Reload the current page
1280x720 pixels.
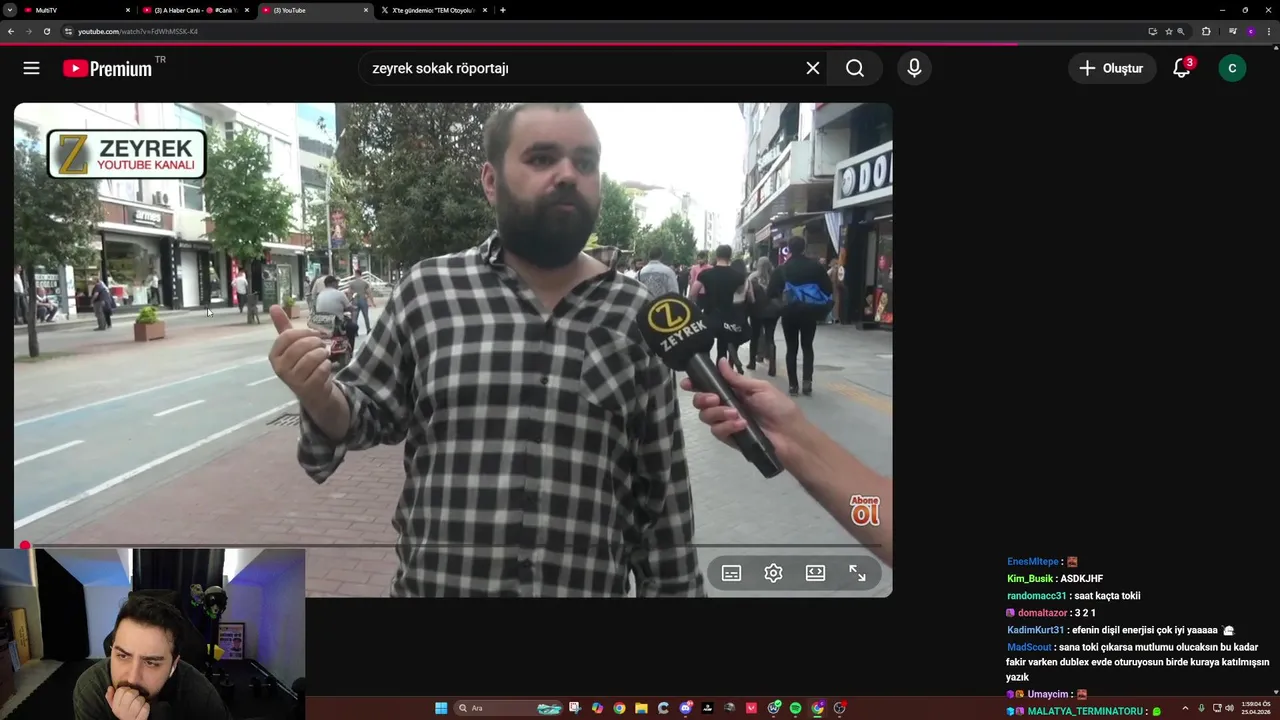click(47, 31)
